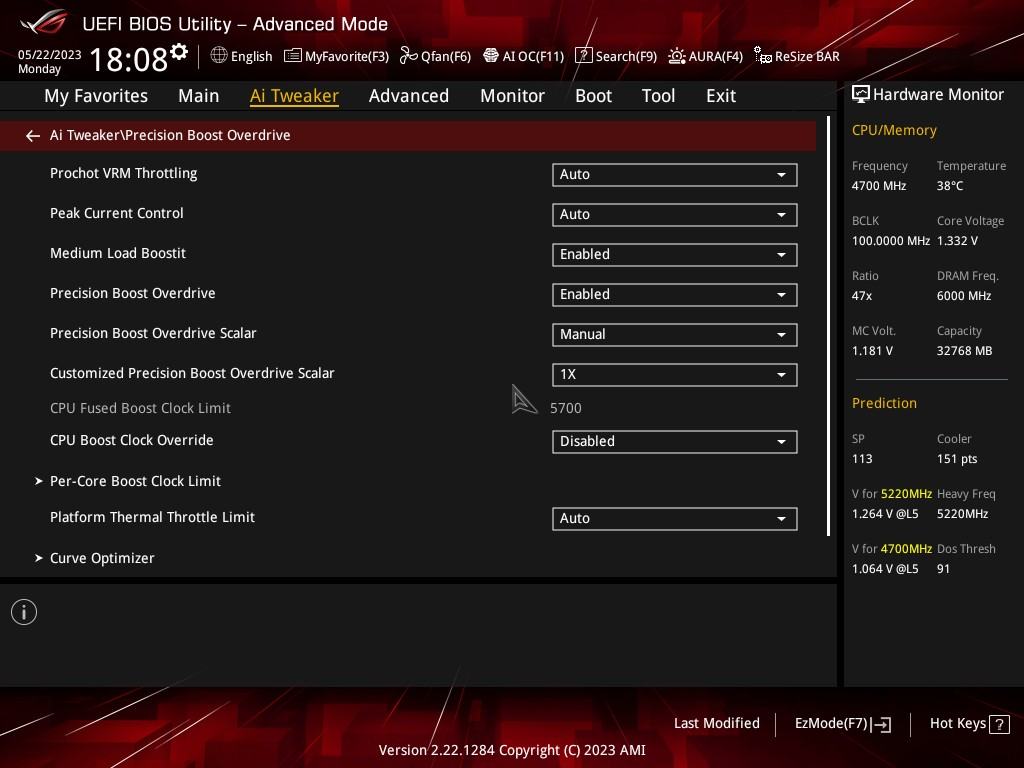Screen dimensions: 1024x768
Task: Click the EzMode exit arrow icon
Action: (882, 724)
